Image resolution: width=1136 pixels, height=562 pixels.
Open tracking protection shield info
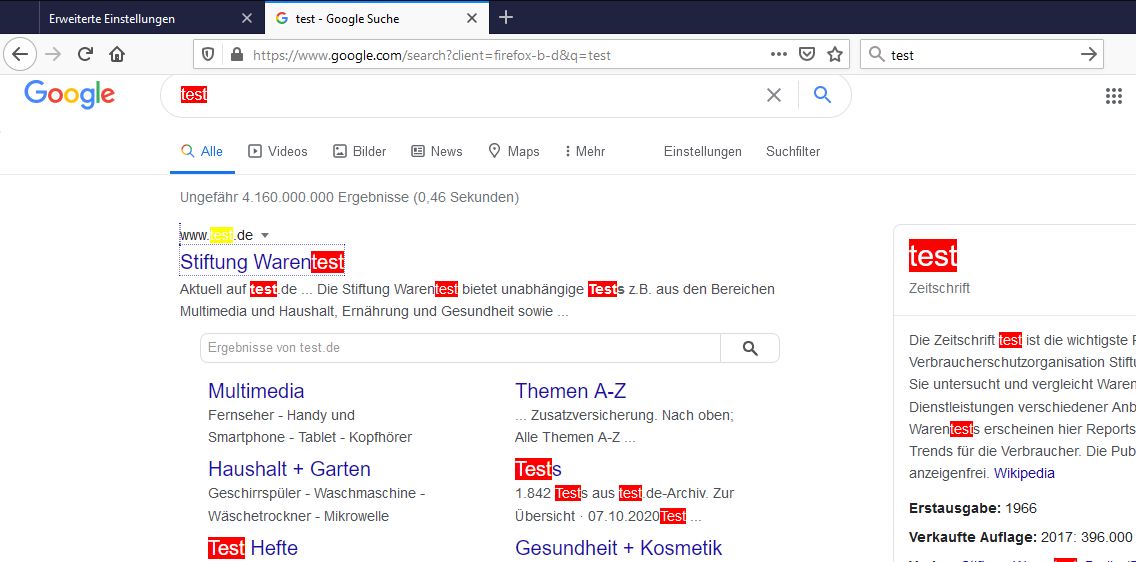coord(208,55)
